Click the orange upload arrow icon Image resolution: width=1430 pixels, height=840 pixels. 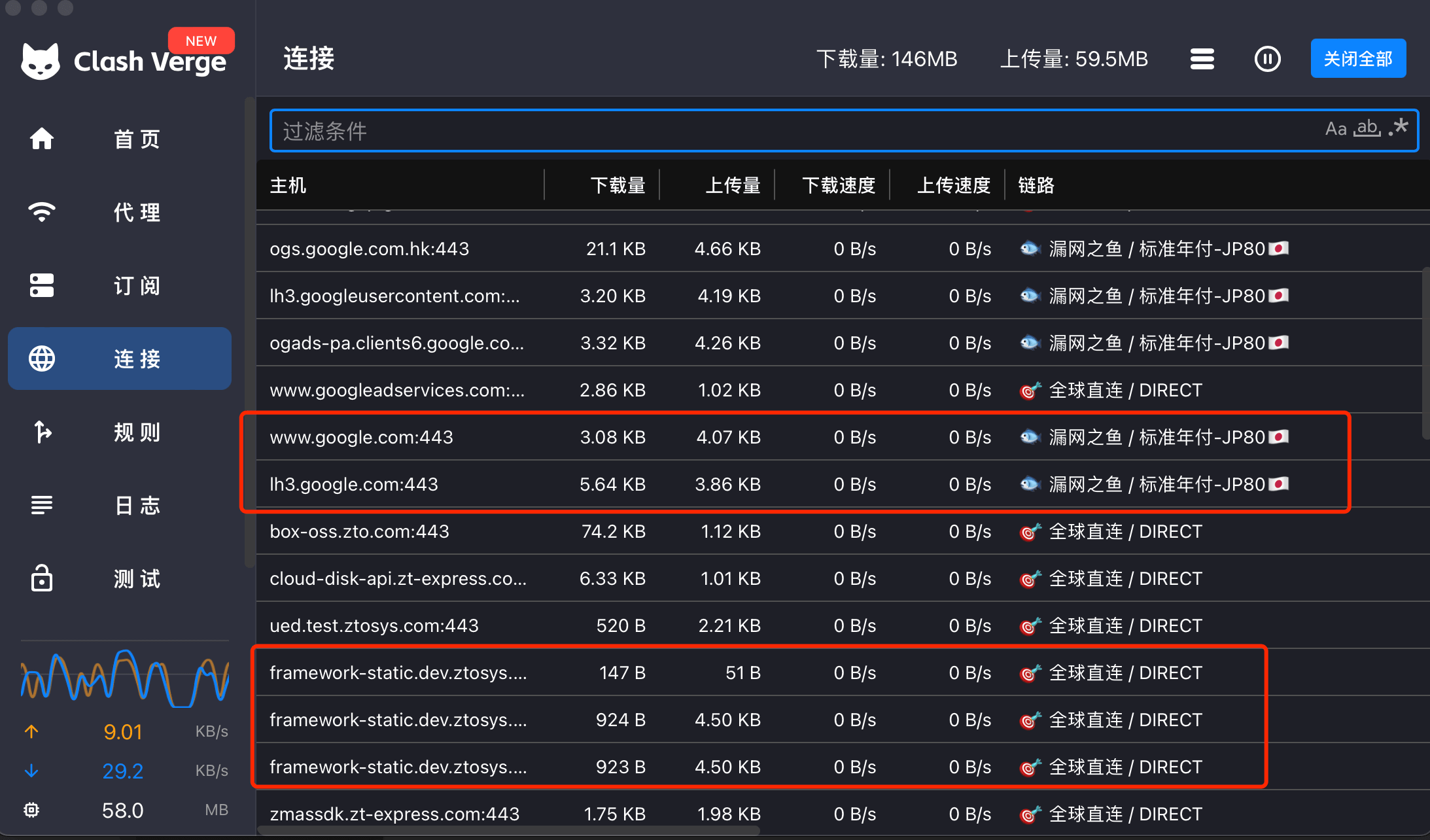[x=31, y=731]
